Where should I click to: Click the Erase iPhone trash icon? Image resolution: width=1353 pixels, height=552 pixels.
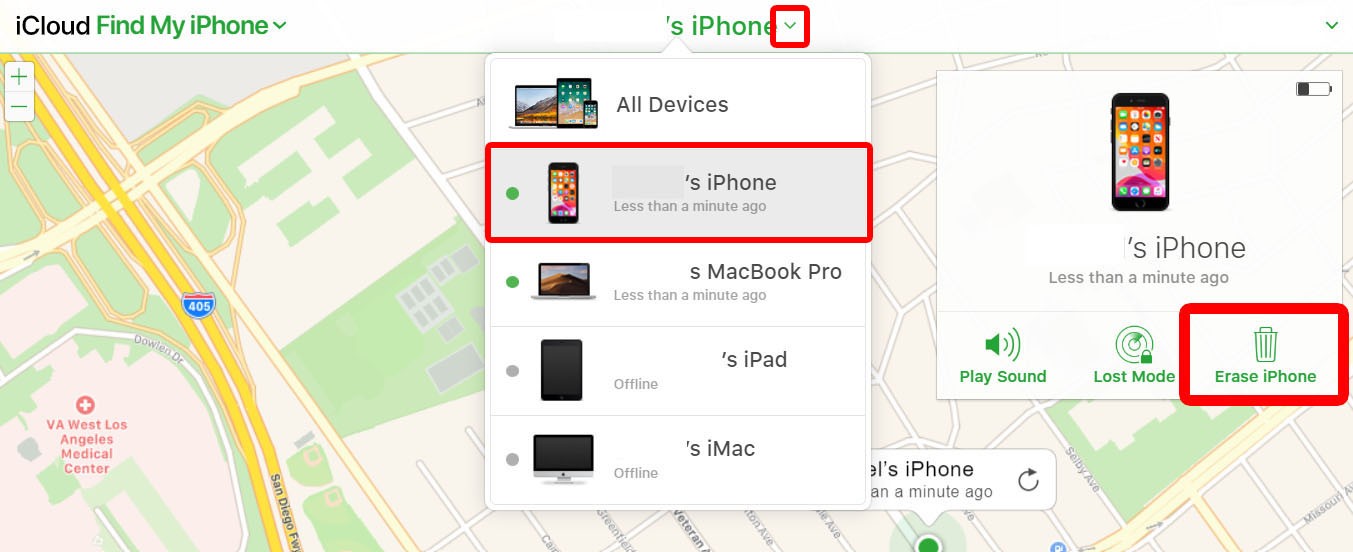coord(1265,344)
